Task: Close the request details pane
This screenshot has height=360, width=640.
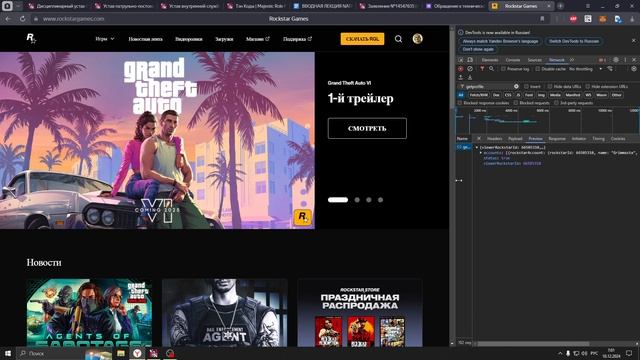Action: coord(479,139)
